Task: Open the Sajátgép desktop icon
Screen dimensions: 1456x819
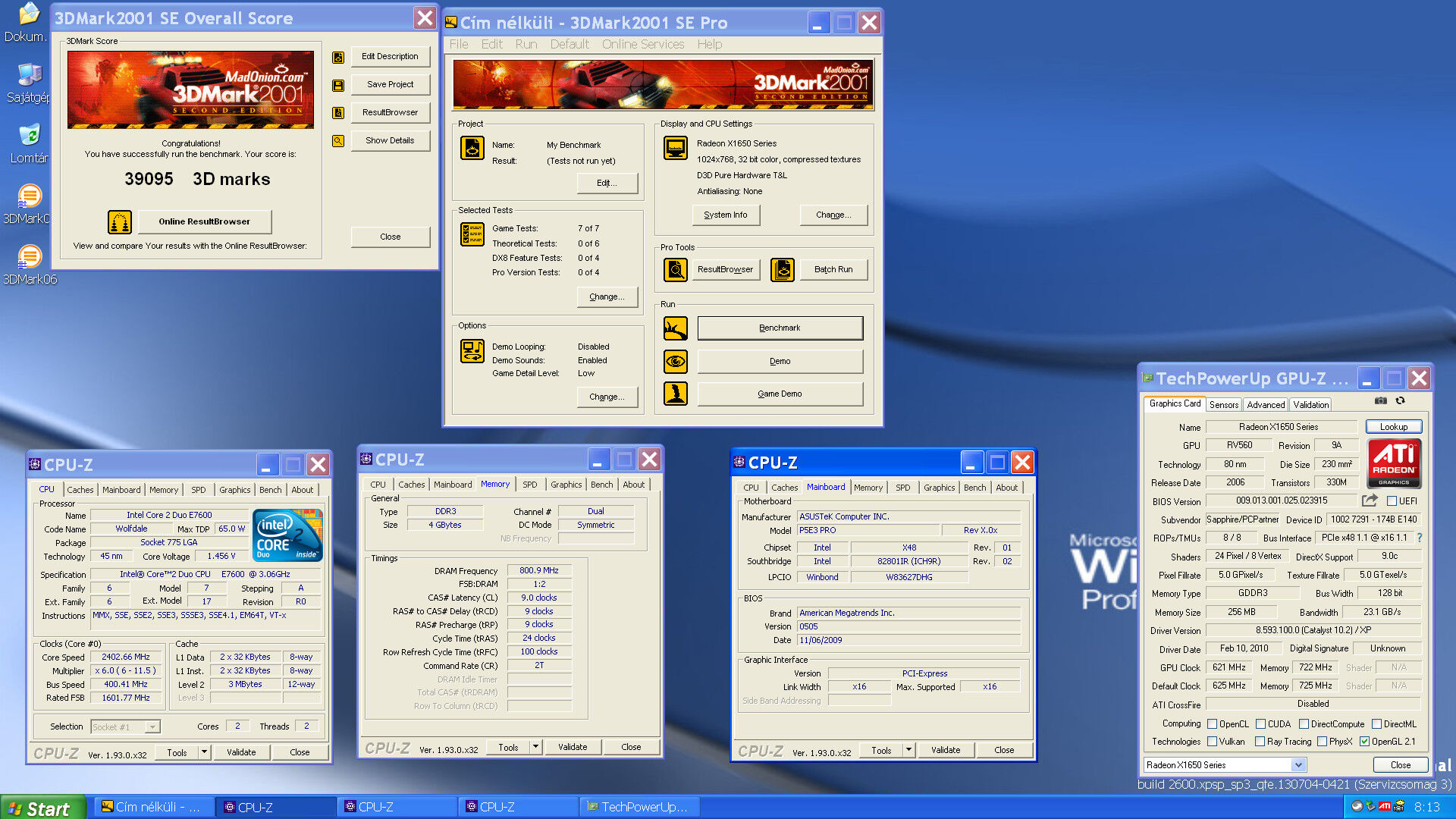Action: 29,83
